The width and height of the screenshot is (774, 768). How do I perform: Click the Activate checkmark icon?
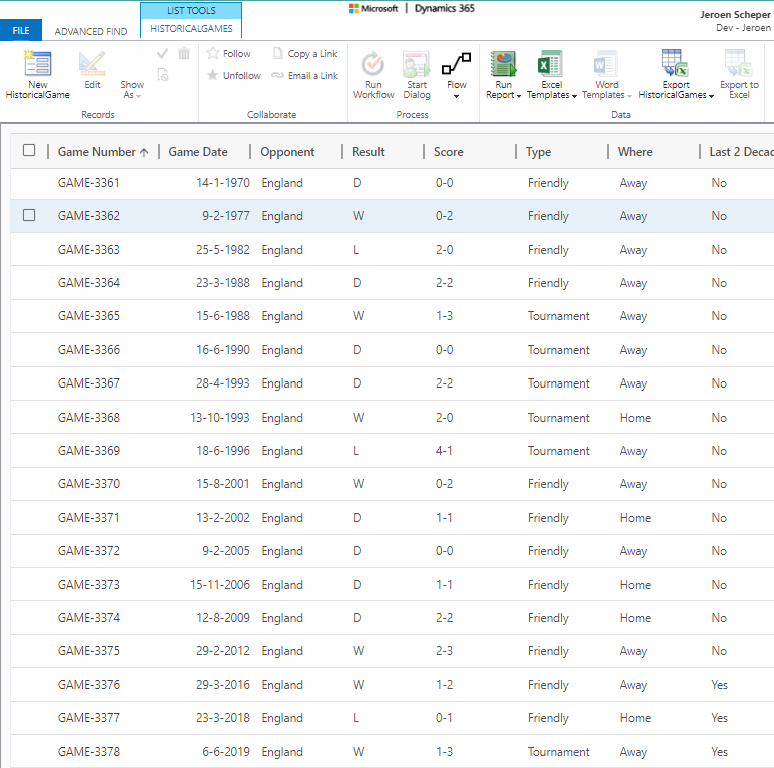point(162,53)
